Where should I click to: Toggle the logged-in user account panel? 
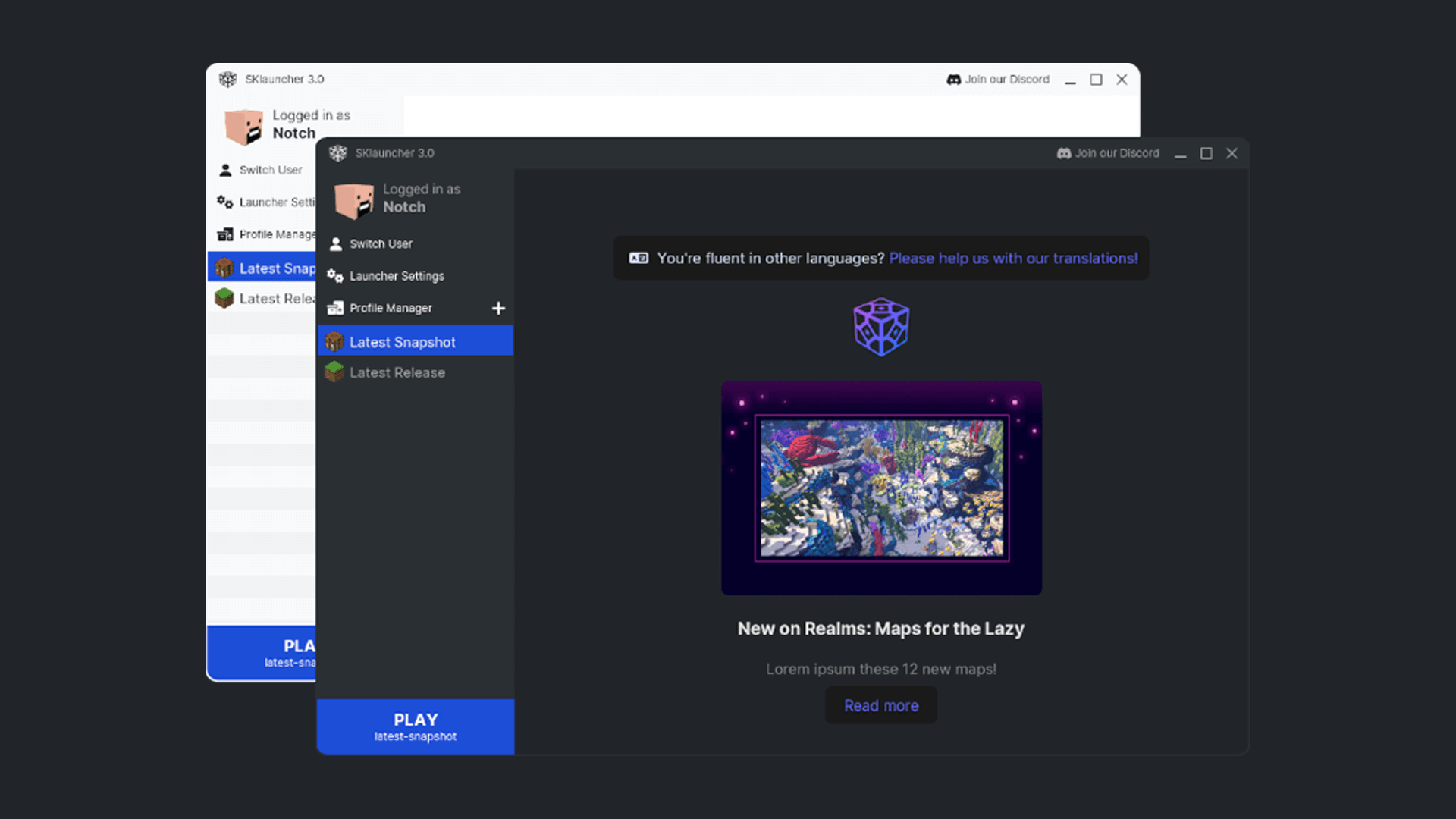[x=413, y=197]
